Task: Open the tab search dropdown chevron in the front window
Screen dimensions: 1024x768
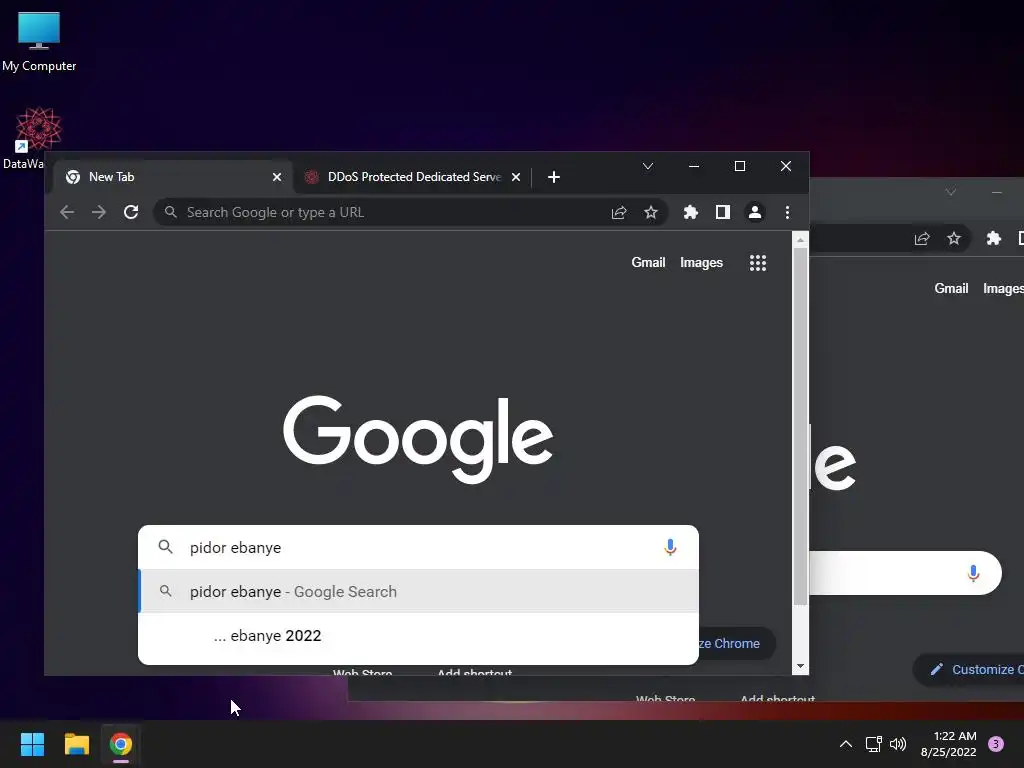Action: pyautogui.click(x=648, y=167)
